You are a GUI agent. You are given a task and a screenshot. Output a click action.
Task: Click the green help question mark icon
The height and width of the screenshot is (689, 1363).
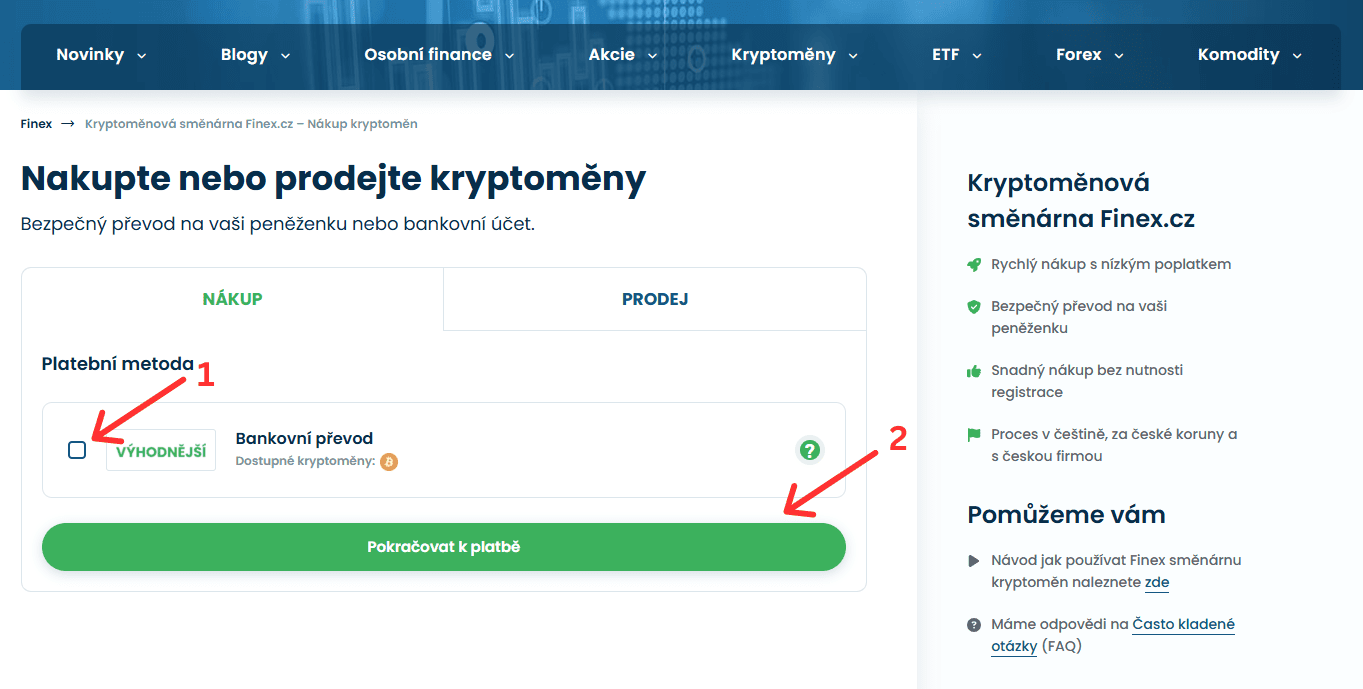810,450
